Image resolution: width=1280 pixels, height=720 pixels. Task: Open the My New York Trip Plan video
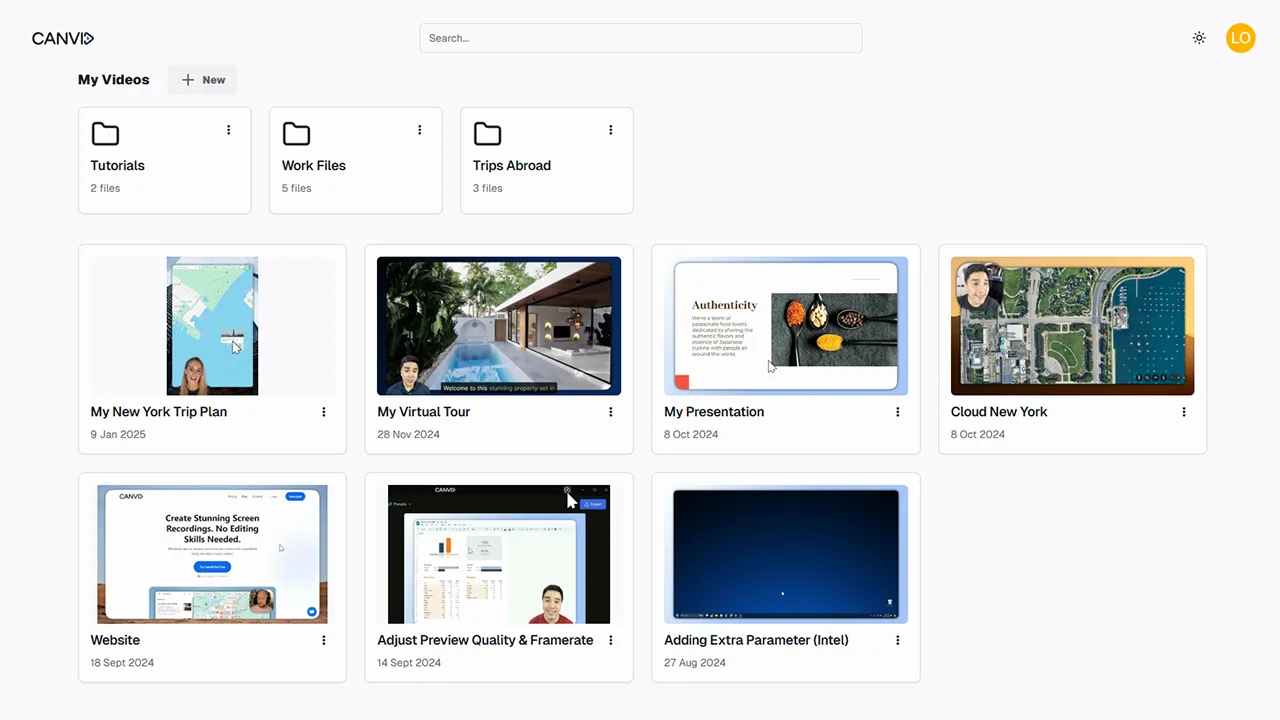[x=212, y=325]
